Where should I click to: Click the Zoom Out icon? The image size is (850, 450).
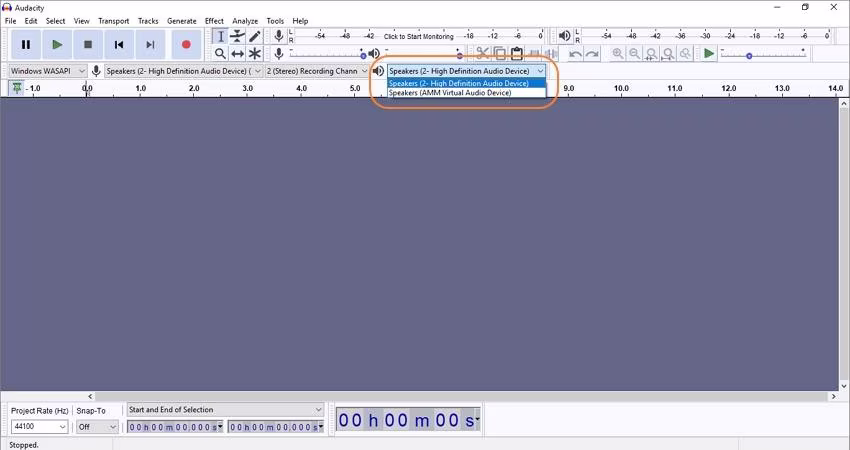tap(634, 53)
